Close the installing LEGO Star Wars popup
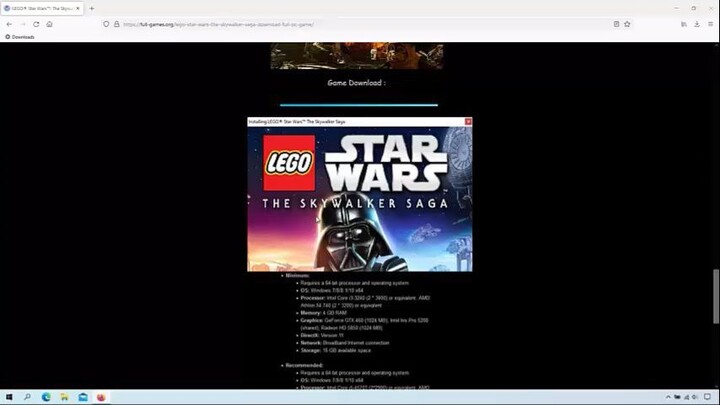 [x=468, y=122]
